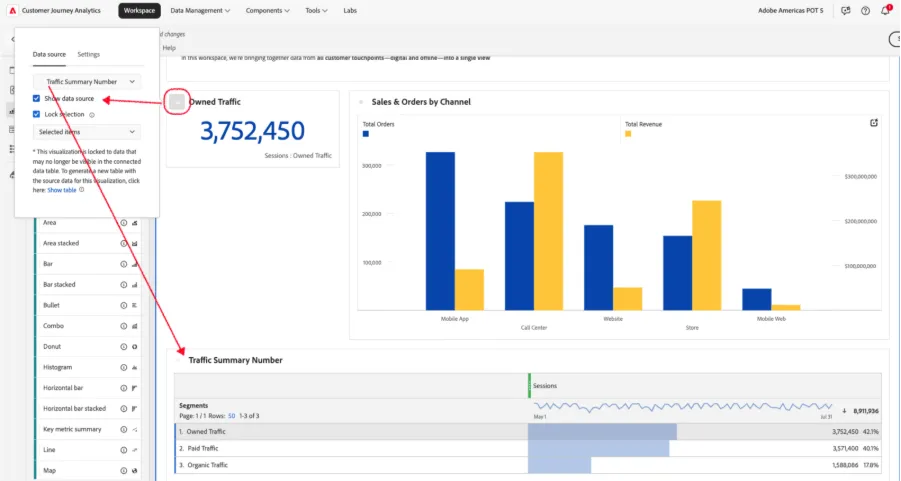
Task: Select the Owned Traffic table row
Action: [528, 432]
